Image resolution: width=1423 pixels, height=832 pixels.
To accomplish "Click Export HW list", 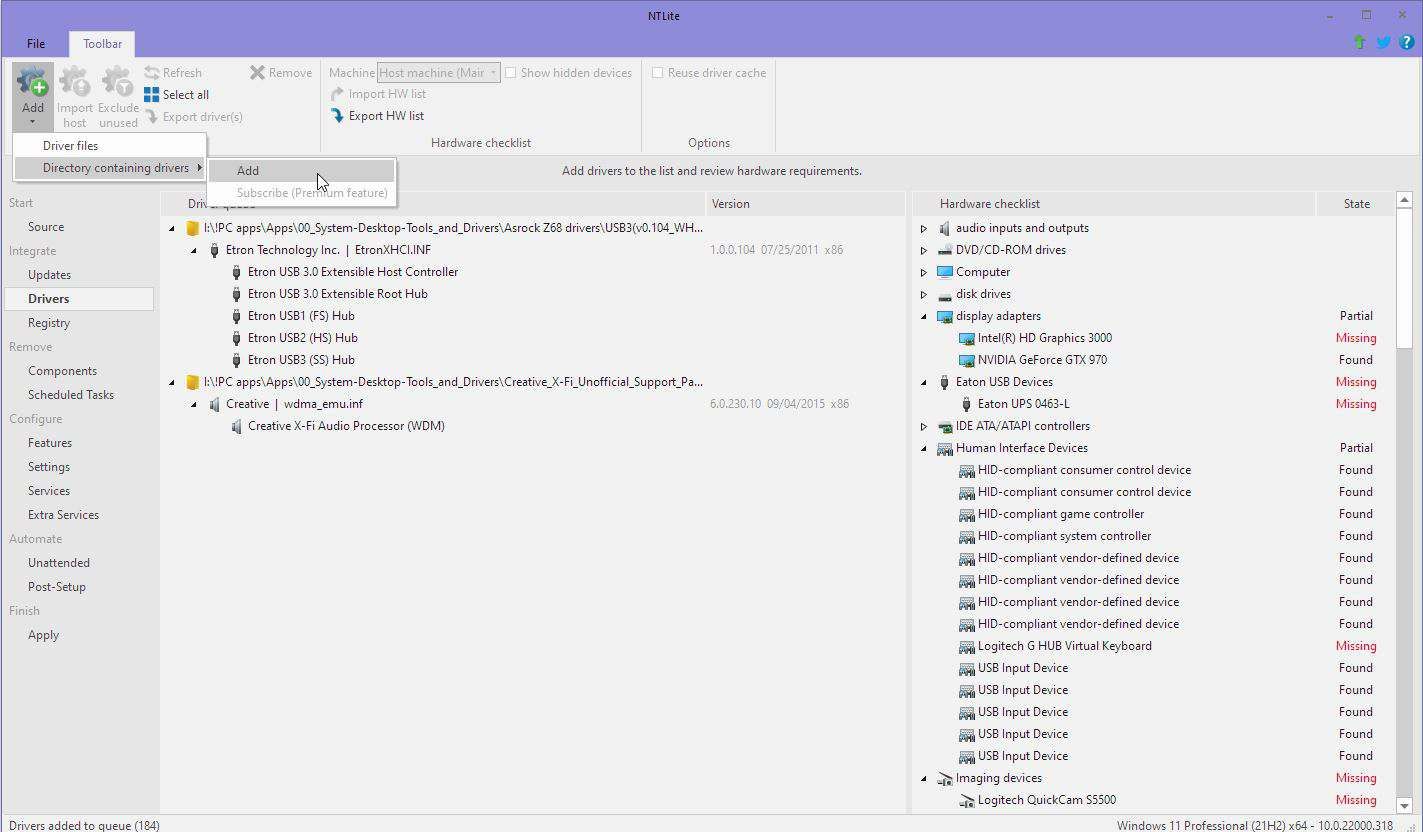I will click(377, 116).
